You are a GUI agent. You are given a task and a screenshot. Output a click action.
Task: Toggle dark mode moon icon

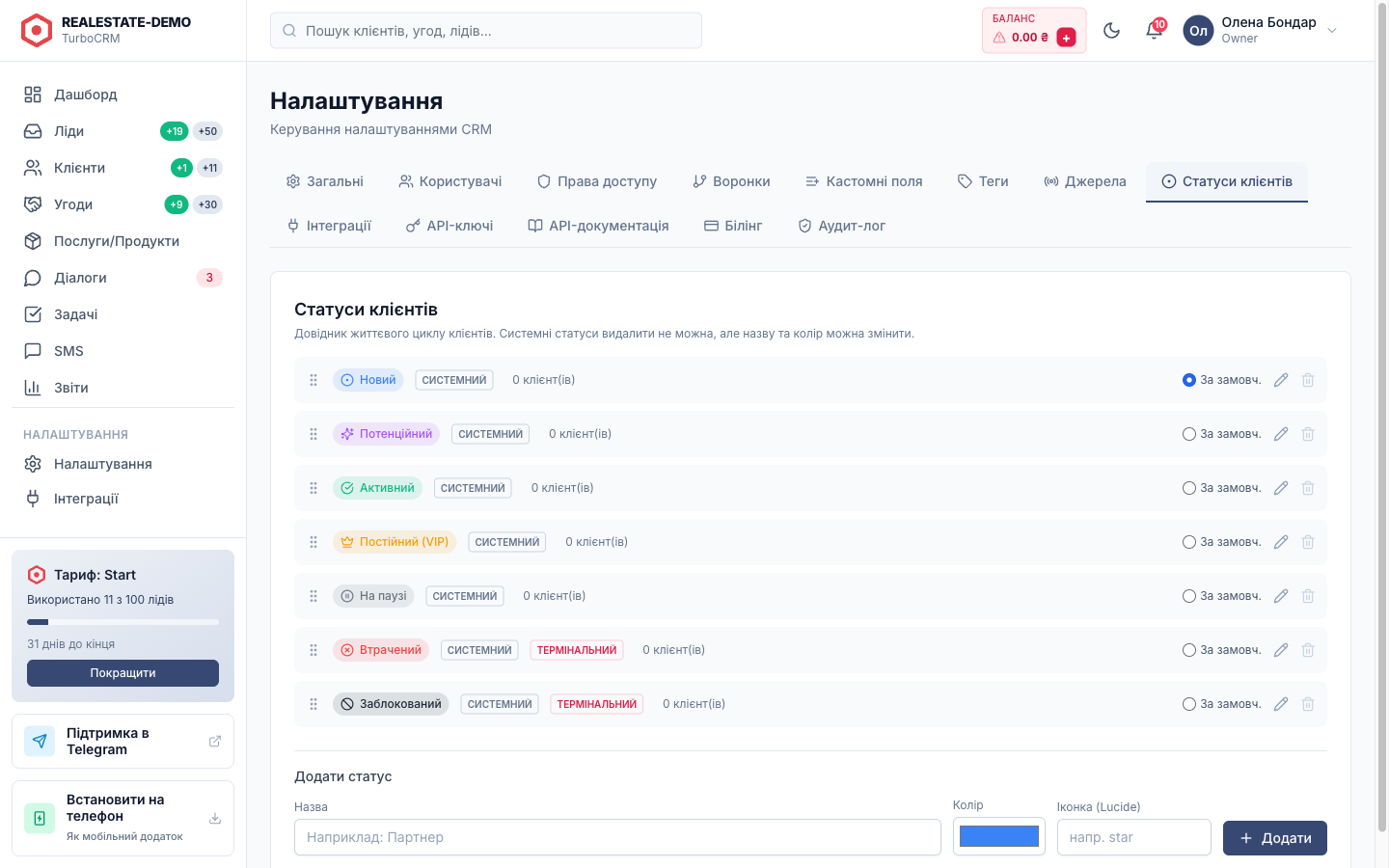[x=1111, y=30]
